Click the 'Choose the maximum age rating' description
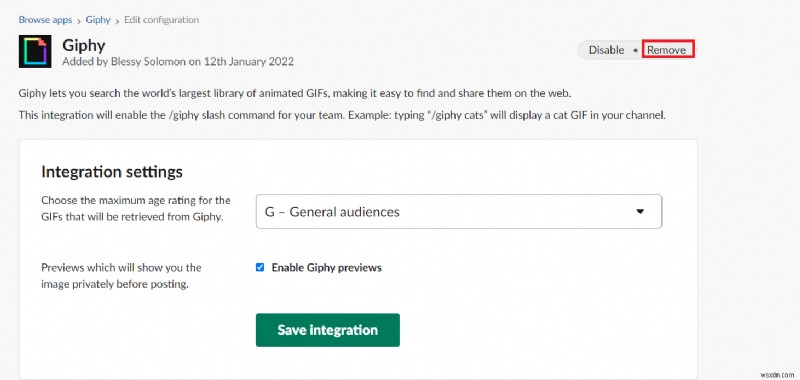 click(x=136, y=208)
